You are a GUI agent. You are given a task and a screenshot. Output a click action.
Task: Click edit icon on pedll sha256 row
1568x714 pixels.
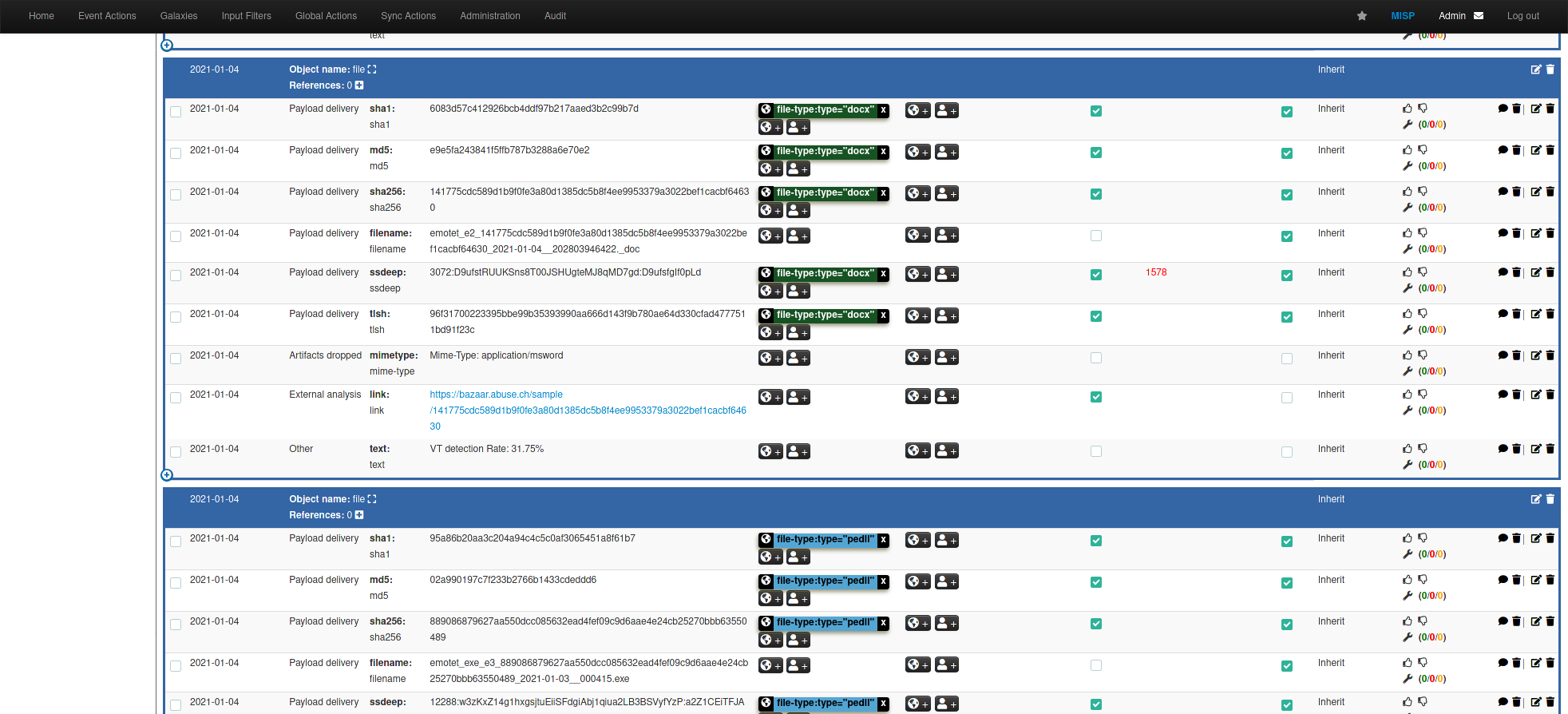pos(1535,621)
